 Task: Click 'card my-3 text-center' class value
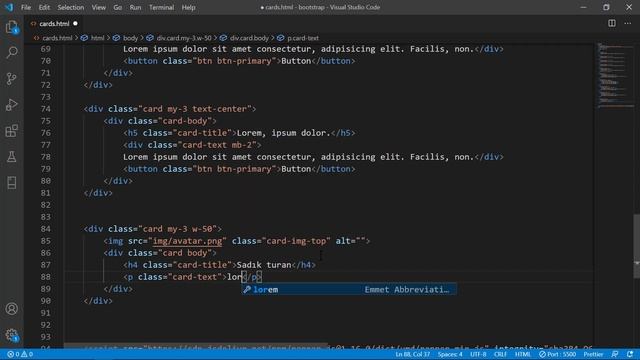[x=195, y=109]
